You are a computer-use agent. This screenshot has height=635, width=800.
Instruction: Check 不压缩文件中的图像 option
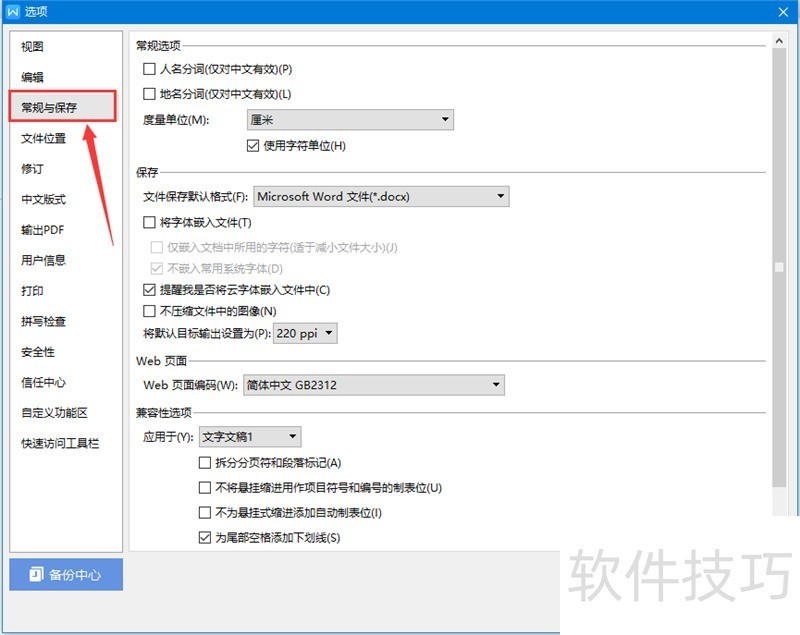pos(149,311)
